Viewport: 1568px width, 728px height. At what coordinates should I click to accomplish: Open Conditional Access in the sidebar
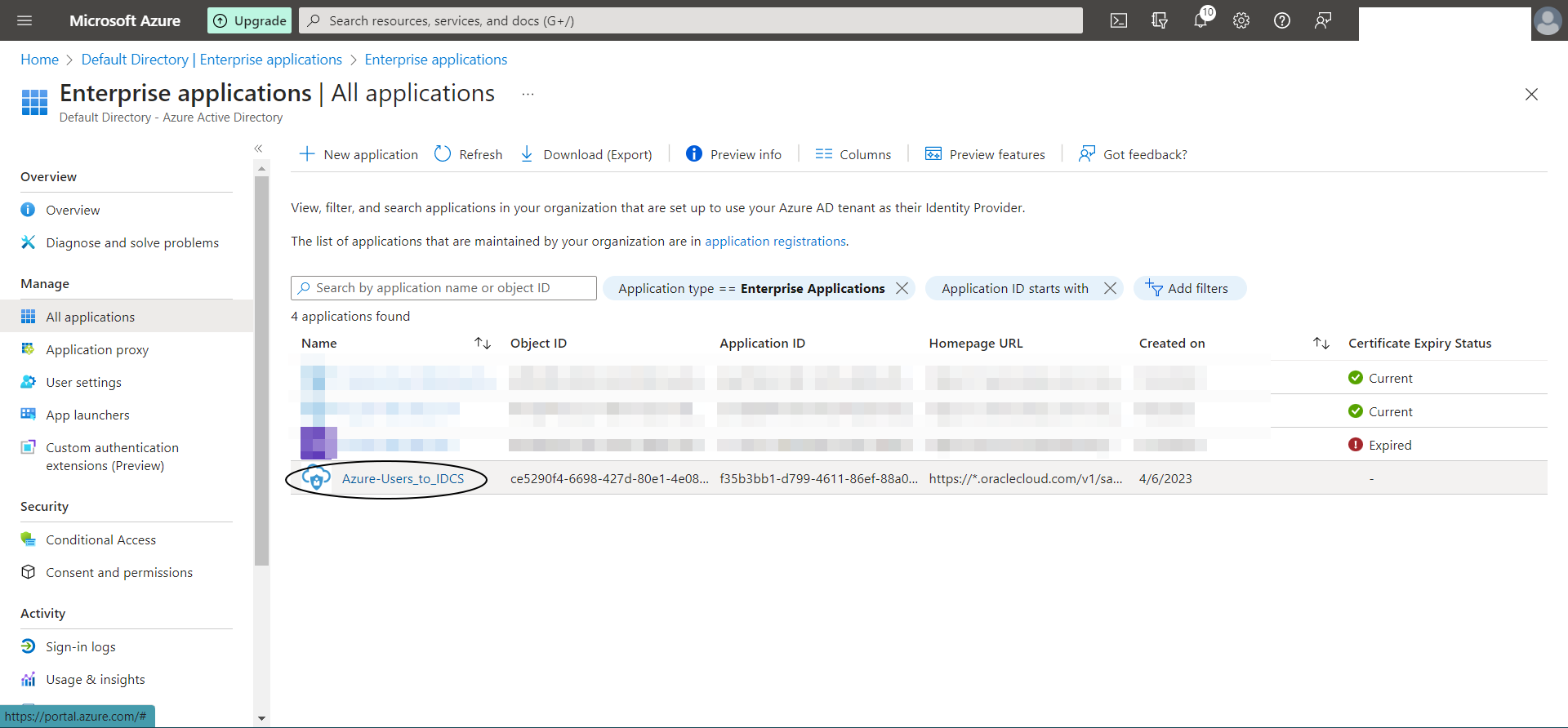[x=100, y=539]
